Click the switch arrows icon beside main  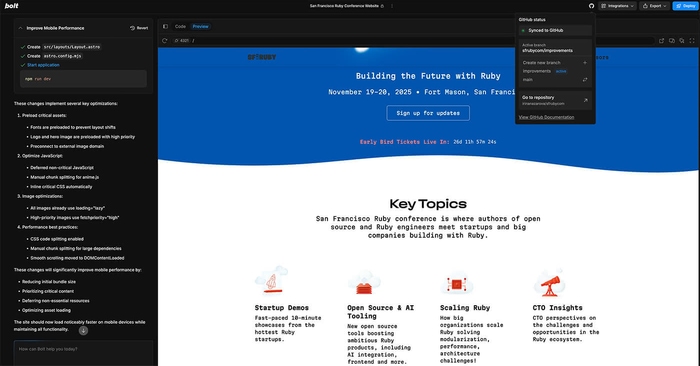point(585,80)
